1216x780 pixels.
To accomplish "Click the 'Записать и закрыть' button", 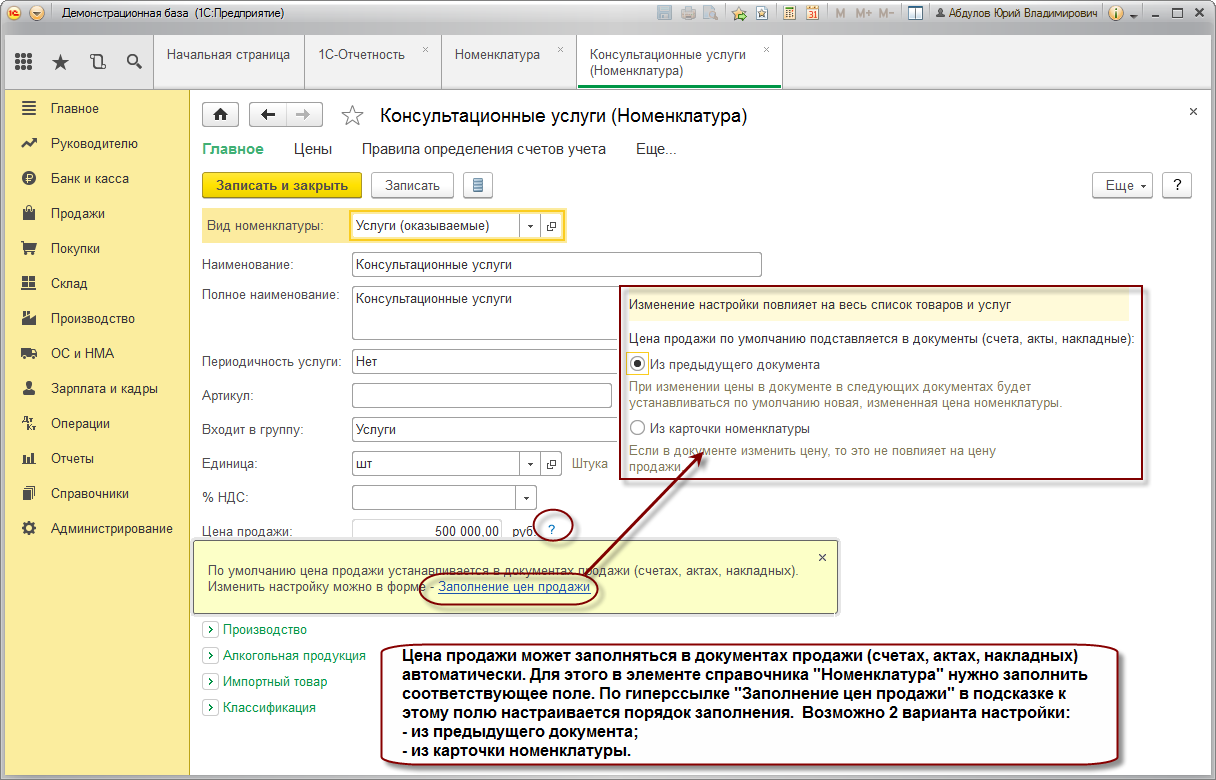I will click(x=282, y=185).
